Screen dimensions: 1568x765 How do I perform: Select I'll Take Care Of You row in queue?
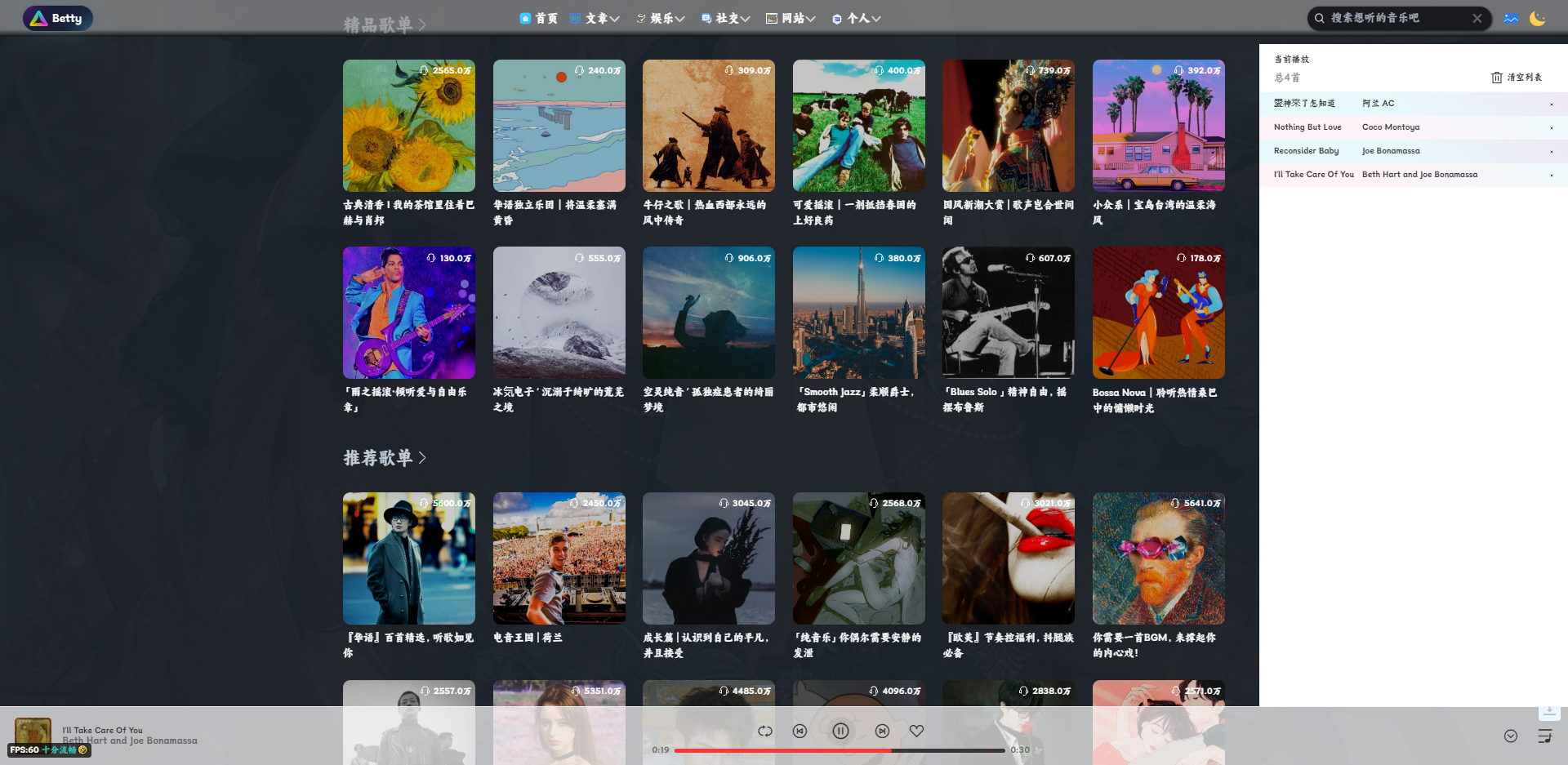tap(1413, 175)
